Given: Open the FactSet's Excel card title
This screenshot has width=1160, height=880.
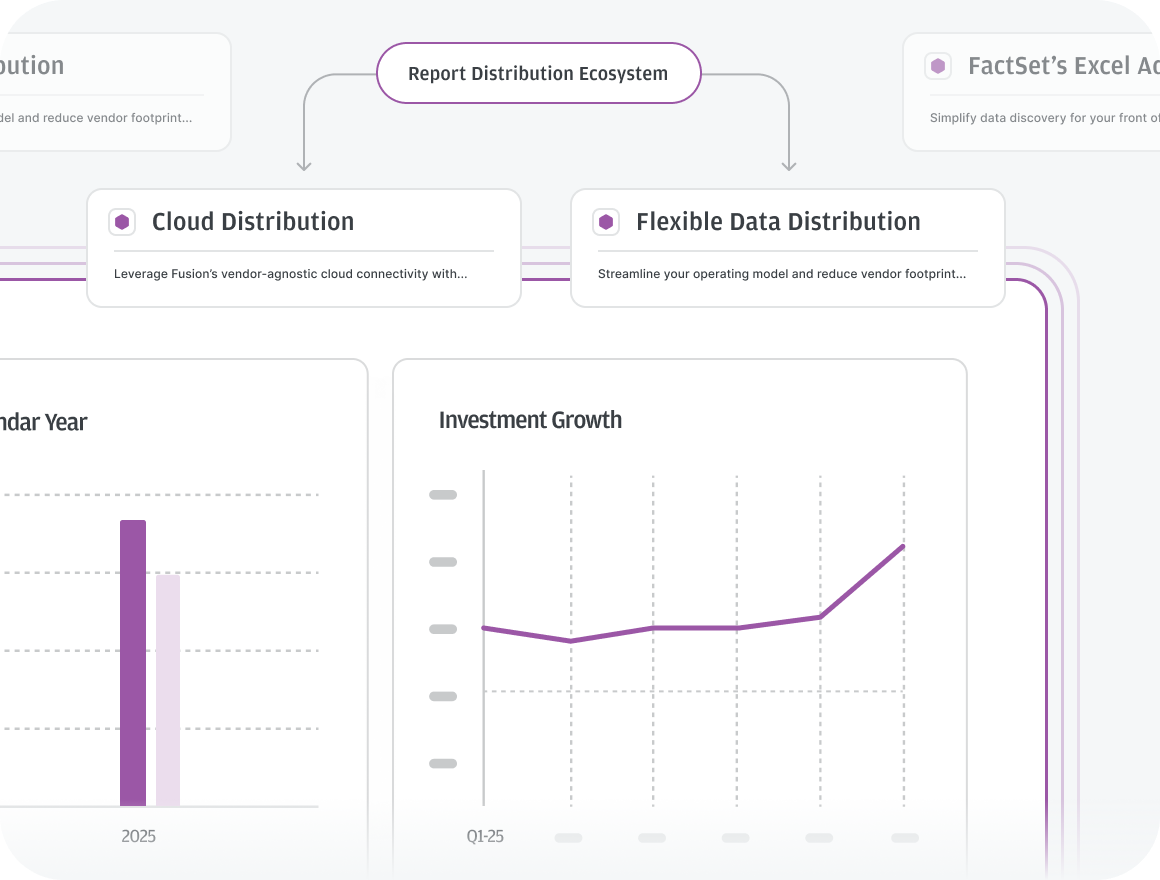Looking at the screenshot, I should tap(1064, 66).
